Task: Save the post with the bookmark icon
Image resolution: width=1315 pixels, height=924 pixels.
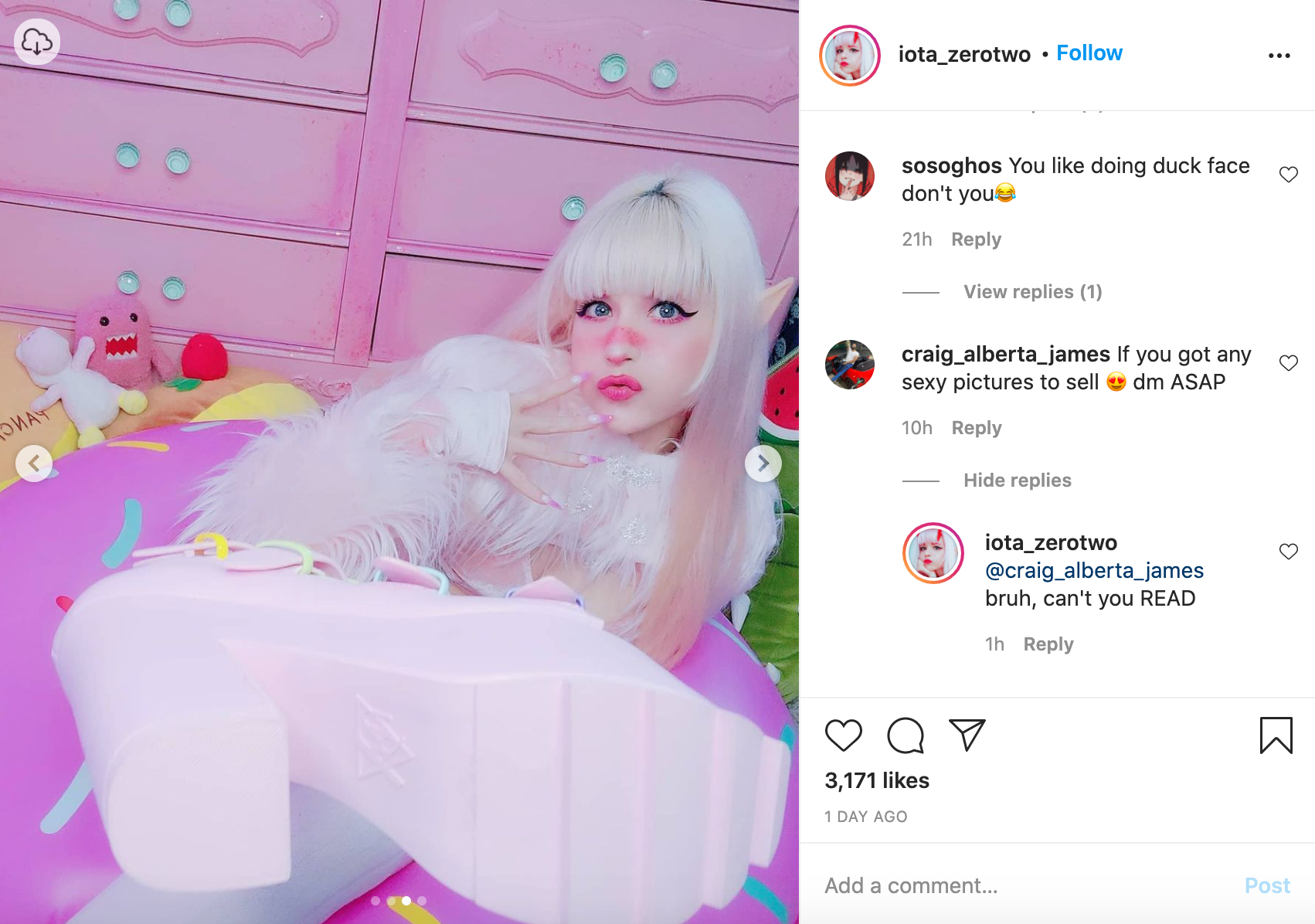Action: (1276, 735)
